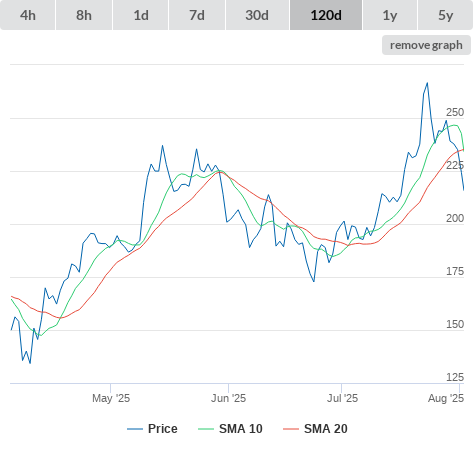Open the 30d range tab
This screenshot has height=455, width=474.
257,15
